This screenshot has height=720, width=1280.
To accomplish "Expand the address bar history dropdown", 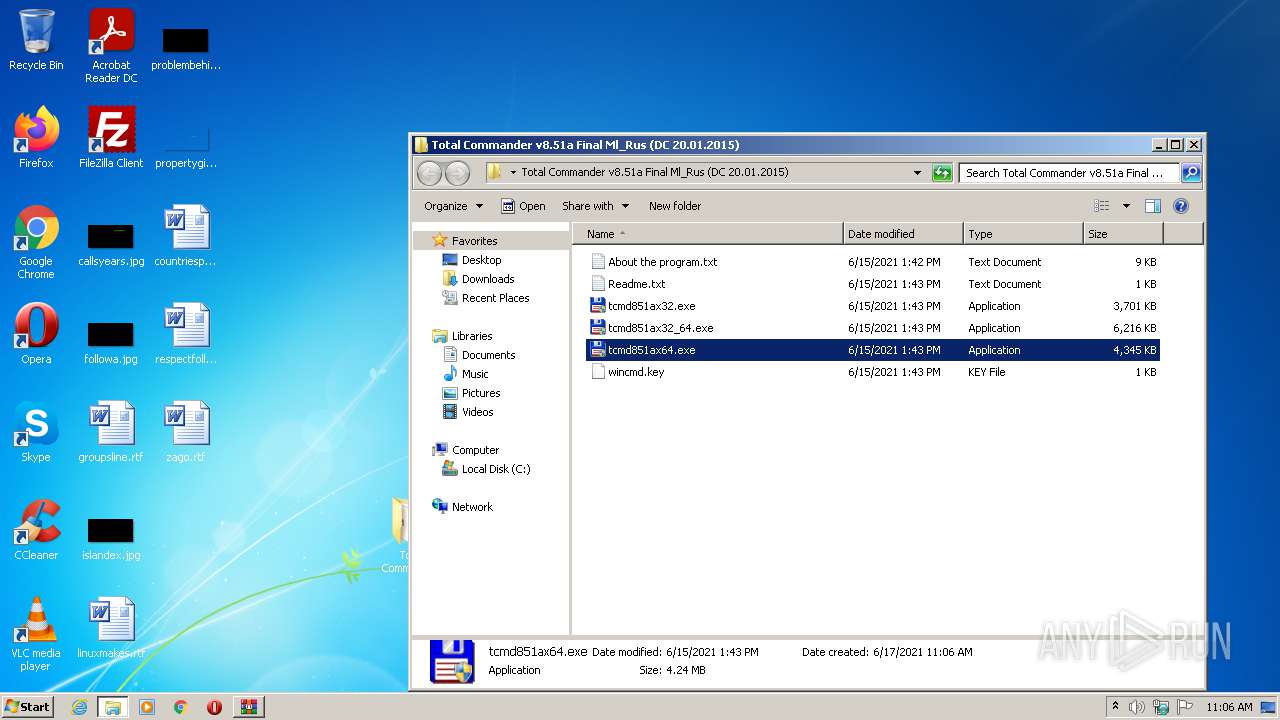I will tap(917, 173).
